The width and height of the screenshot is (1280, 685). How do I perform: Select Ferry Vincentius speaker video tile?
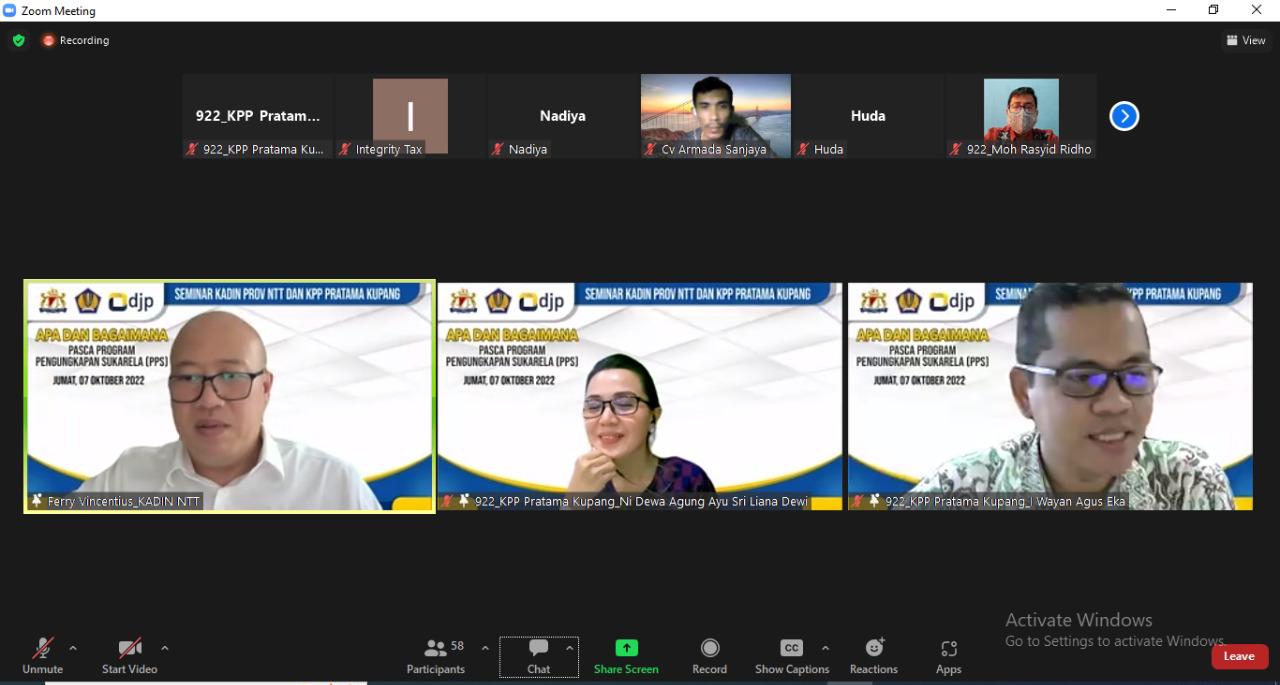tap(230, 396)
